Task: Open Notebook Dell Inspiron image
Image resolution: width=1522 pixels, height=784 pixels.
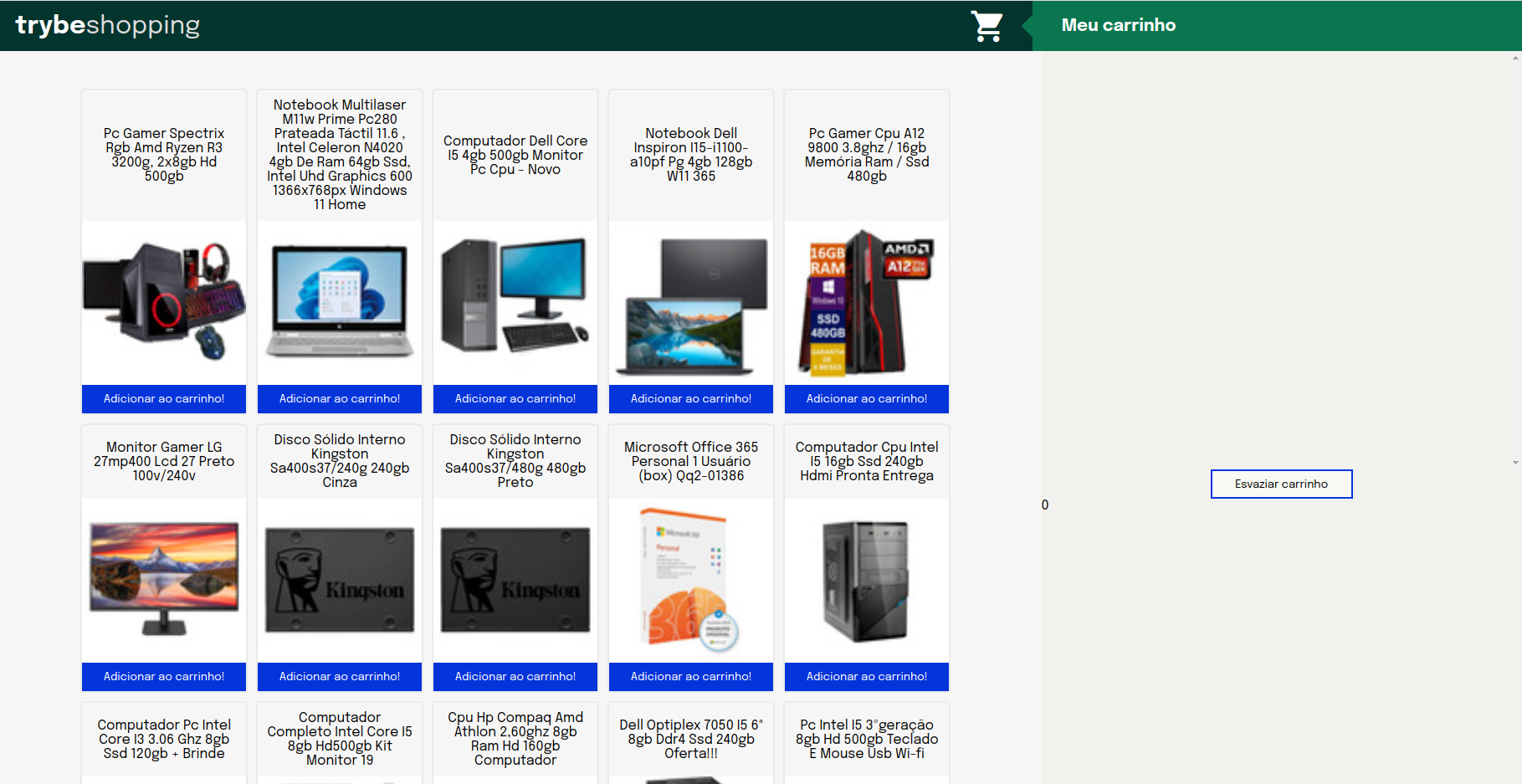Action: click(x=691, y=302)
